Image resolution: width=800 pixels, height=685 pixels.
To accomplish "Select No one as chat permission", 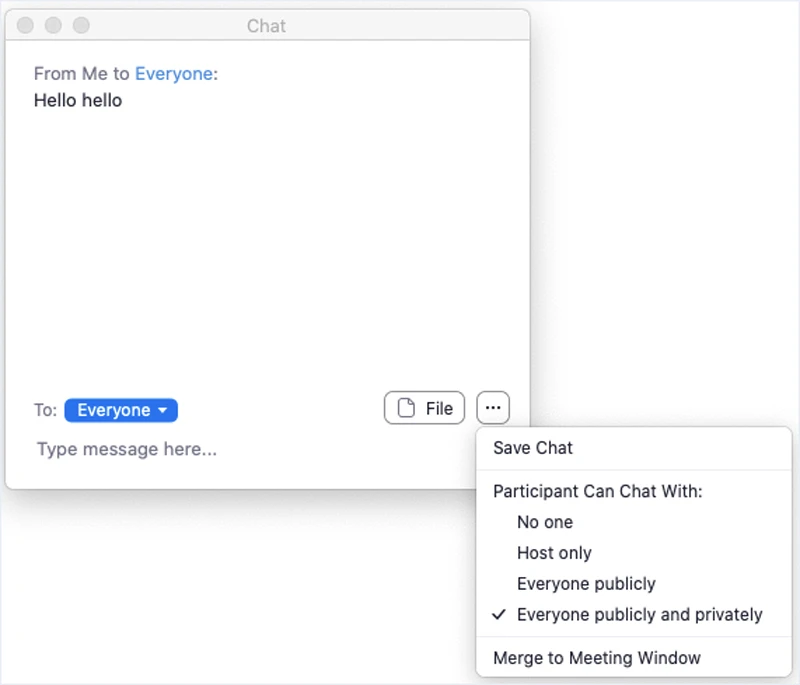I will click(546, 522).
